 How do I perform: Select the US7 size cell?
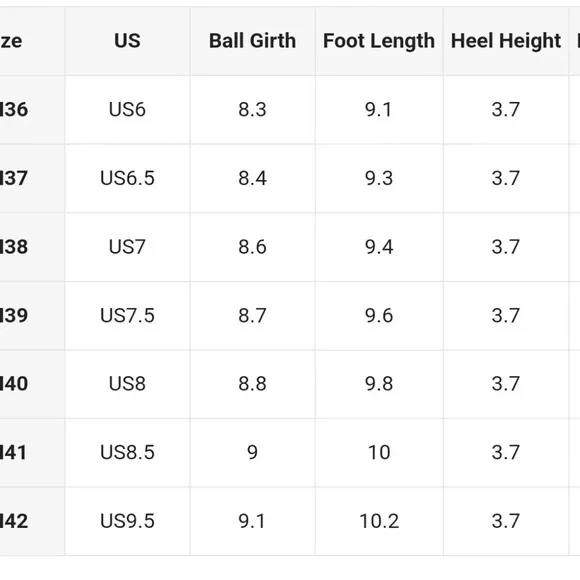127,247
